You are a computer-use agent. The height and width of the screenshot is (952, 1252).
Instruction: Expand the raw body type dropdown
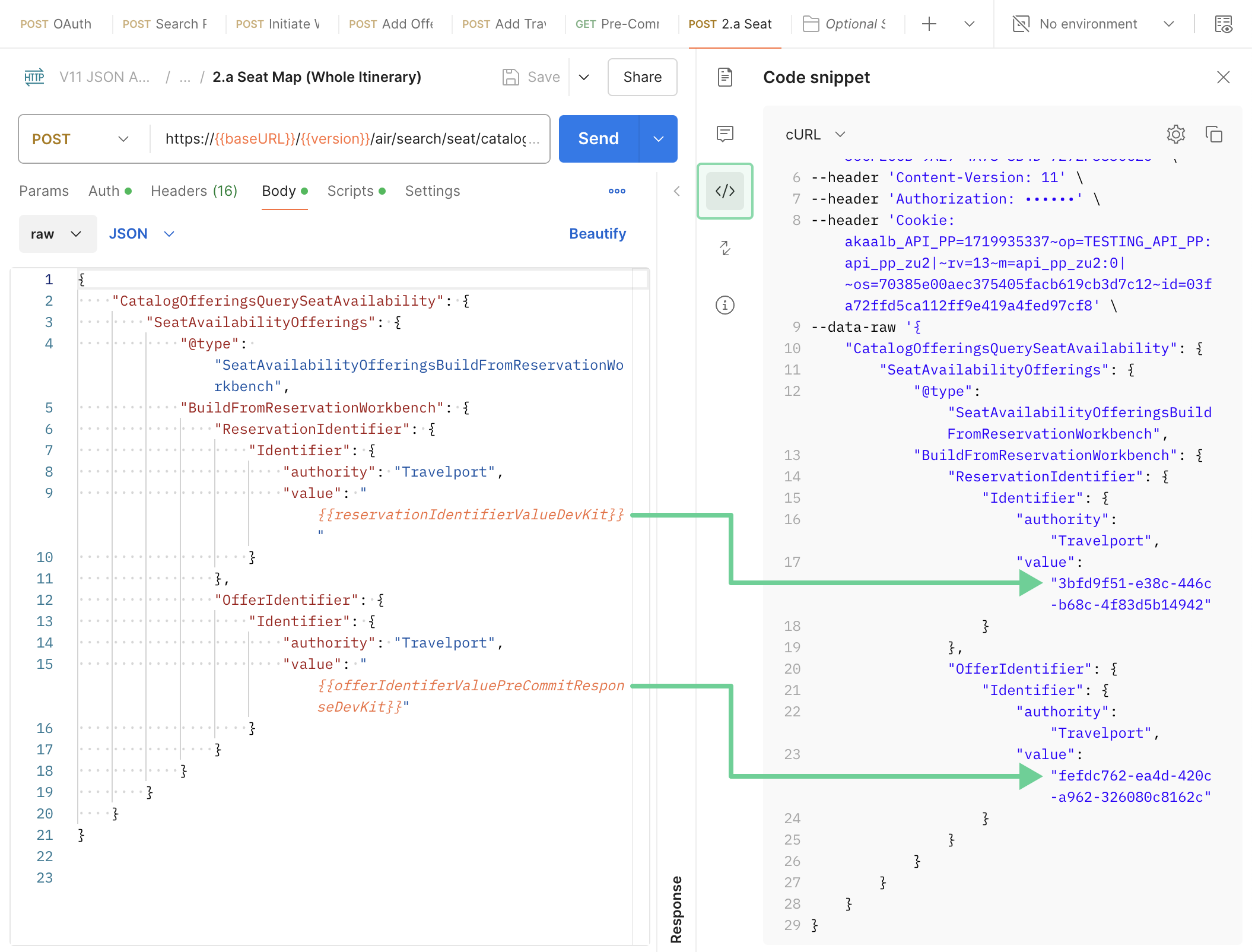coord(58,234)
